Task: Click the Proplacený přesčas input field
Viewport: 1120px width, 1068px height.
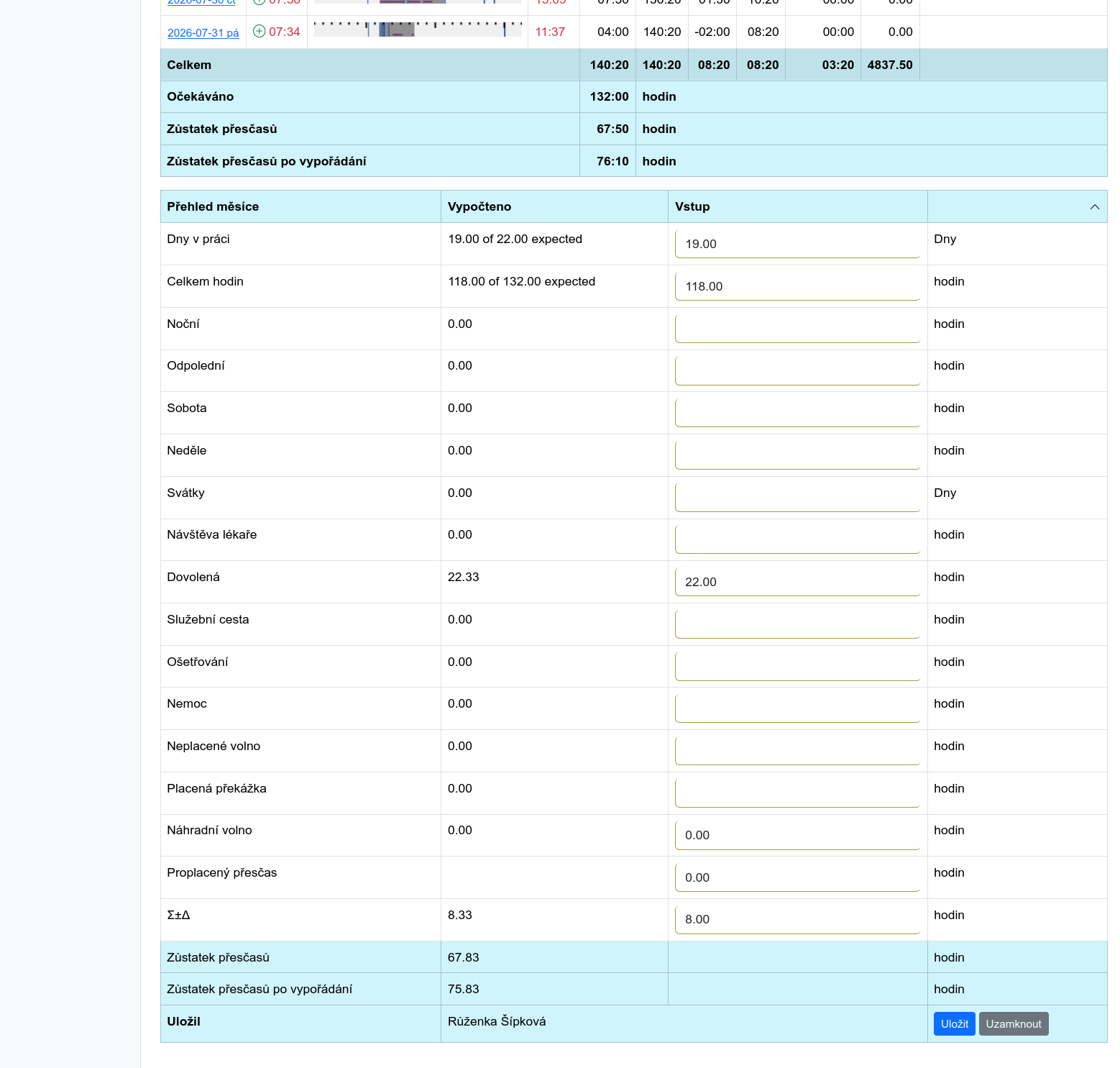Action: point(797,877)
